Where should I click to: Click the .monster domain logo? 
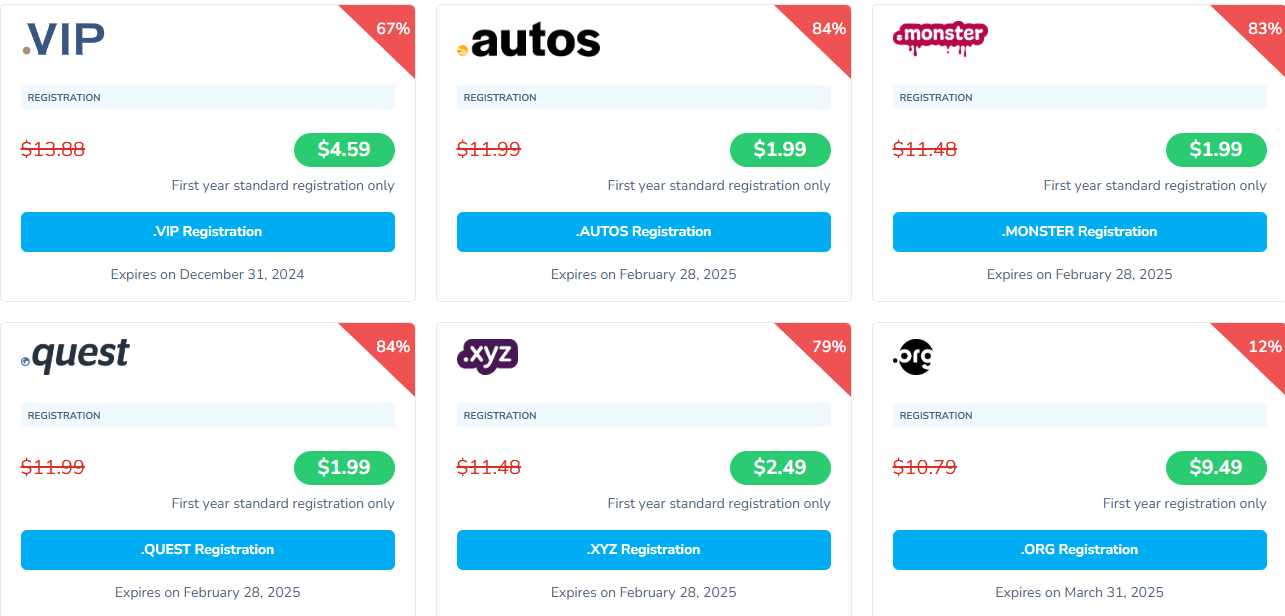(x=939, y=38)
